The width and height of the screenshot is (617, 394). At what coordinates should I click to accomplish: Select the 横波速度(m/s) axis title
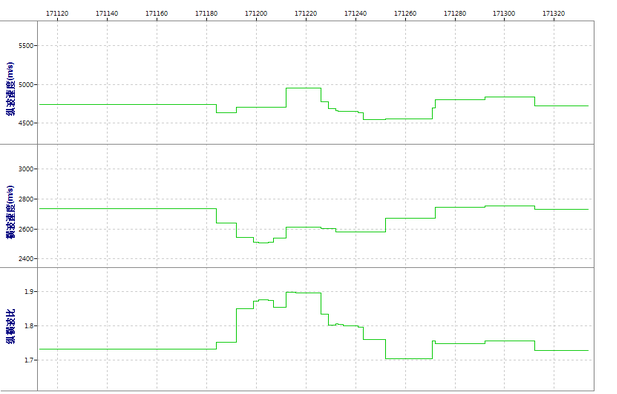[10, 212]
